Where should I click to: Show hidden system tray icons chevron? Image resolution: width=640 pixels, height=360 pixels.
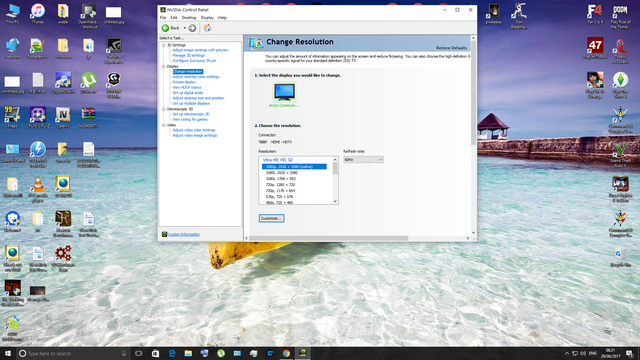click(566, 353)
